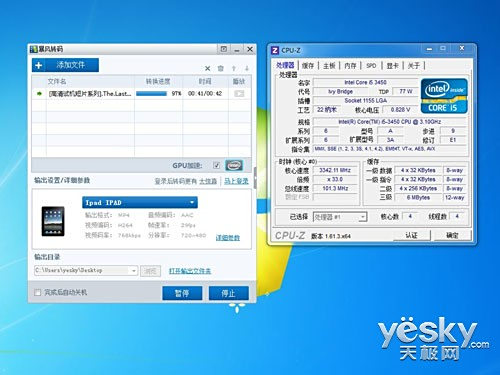The image size is (500, 375).
Task: Move file down with arrow icon
Action: [x=247, y=68]
